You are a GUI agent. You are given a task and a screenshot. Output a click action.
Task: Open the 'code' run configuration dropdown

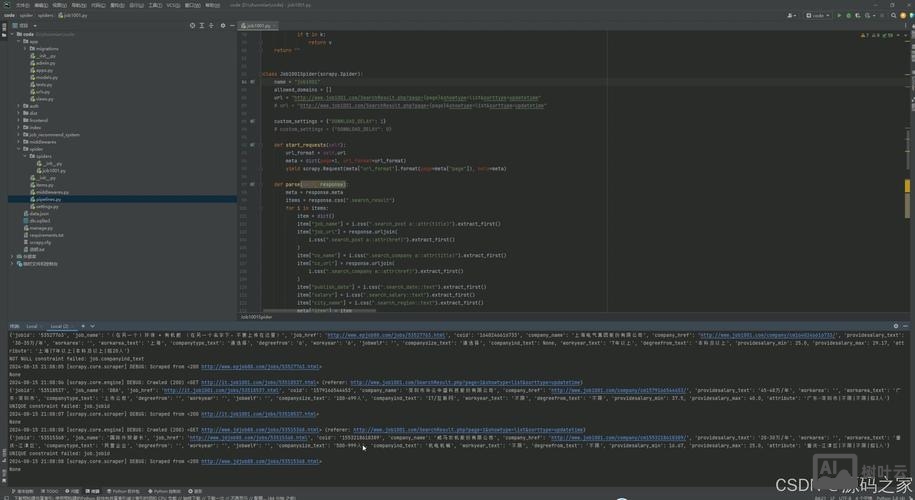(x=819, y=15)
